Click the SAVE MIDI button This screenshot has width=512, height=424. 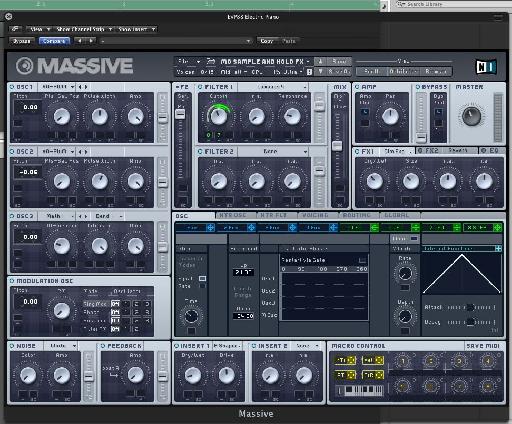point(483,346)
